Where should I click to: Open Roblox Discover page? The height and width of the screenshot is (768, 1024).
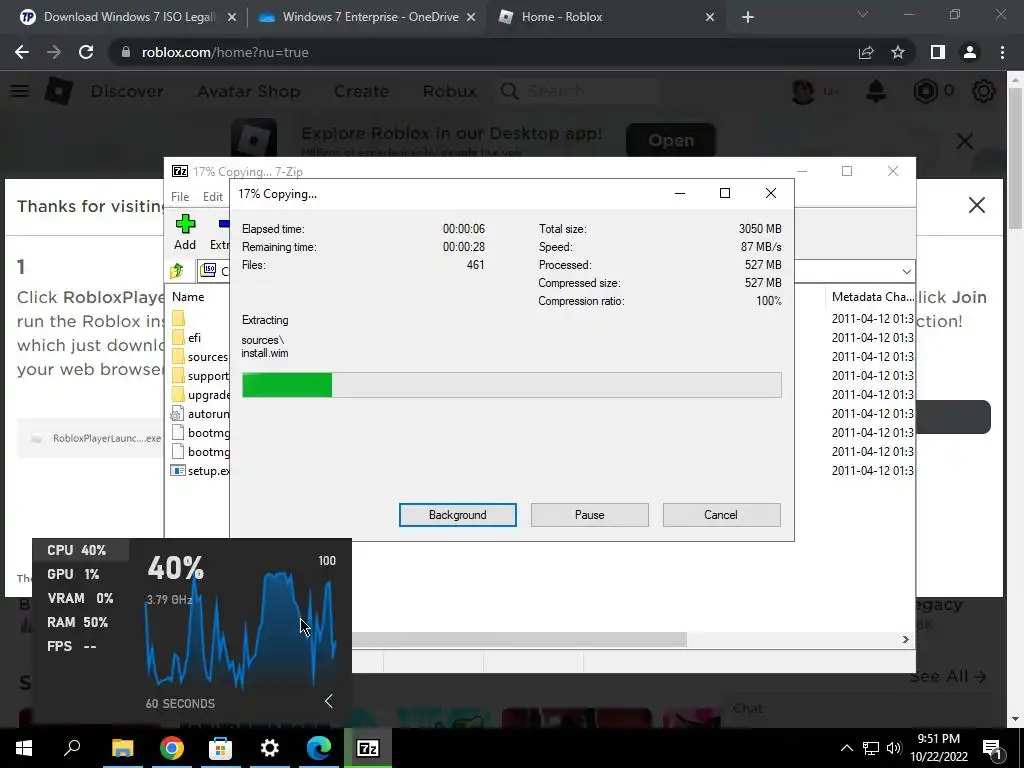point(127,91)
